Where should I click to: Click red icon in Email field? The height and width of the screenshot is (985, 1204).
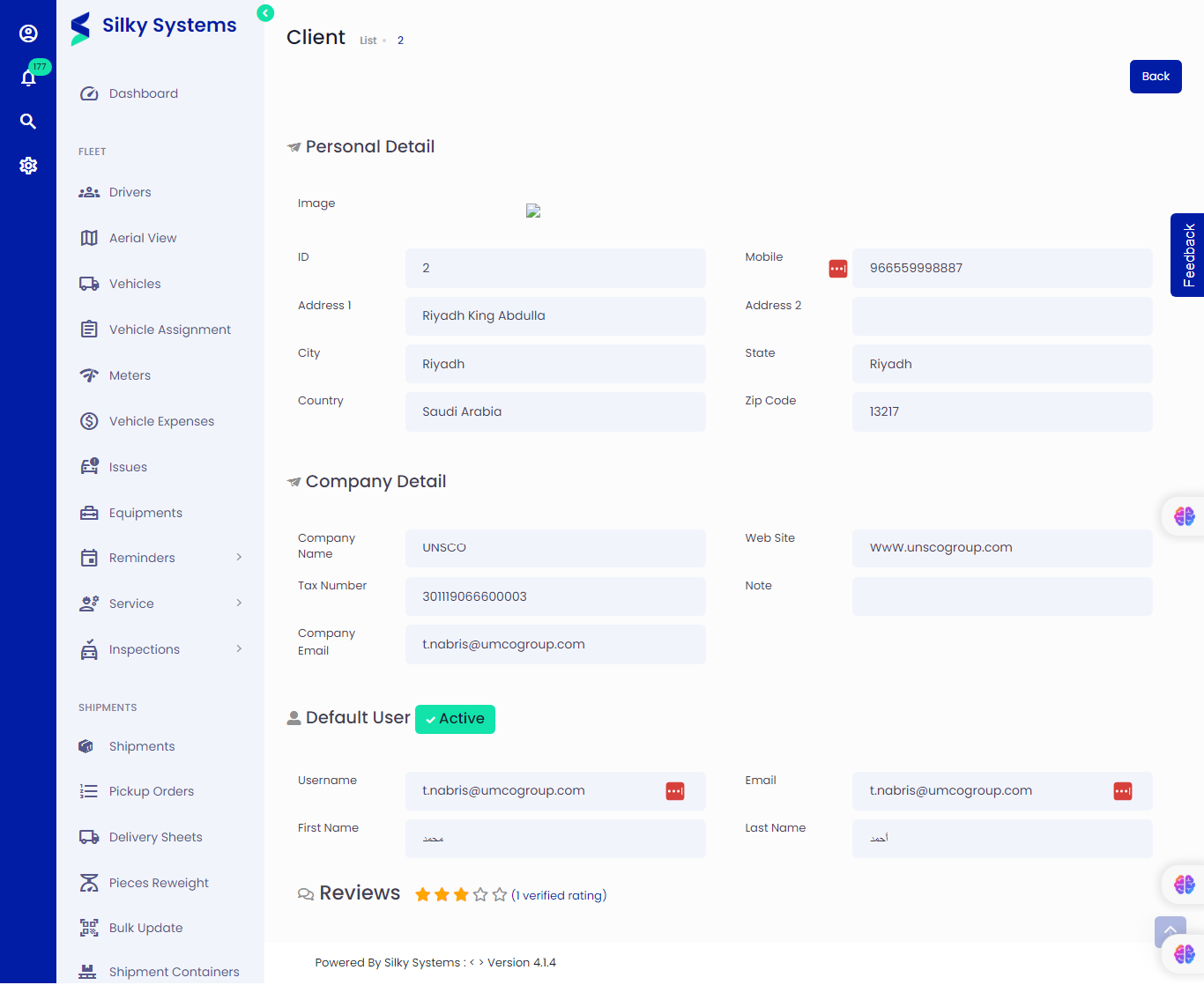(1122, 791)
